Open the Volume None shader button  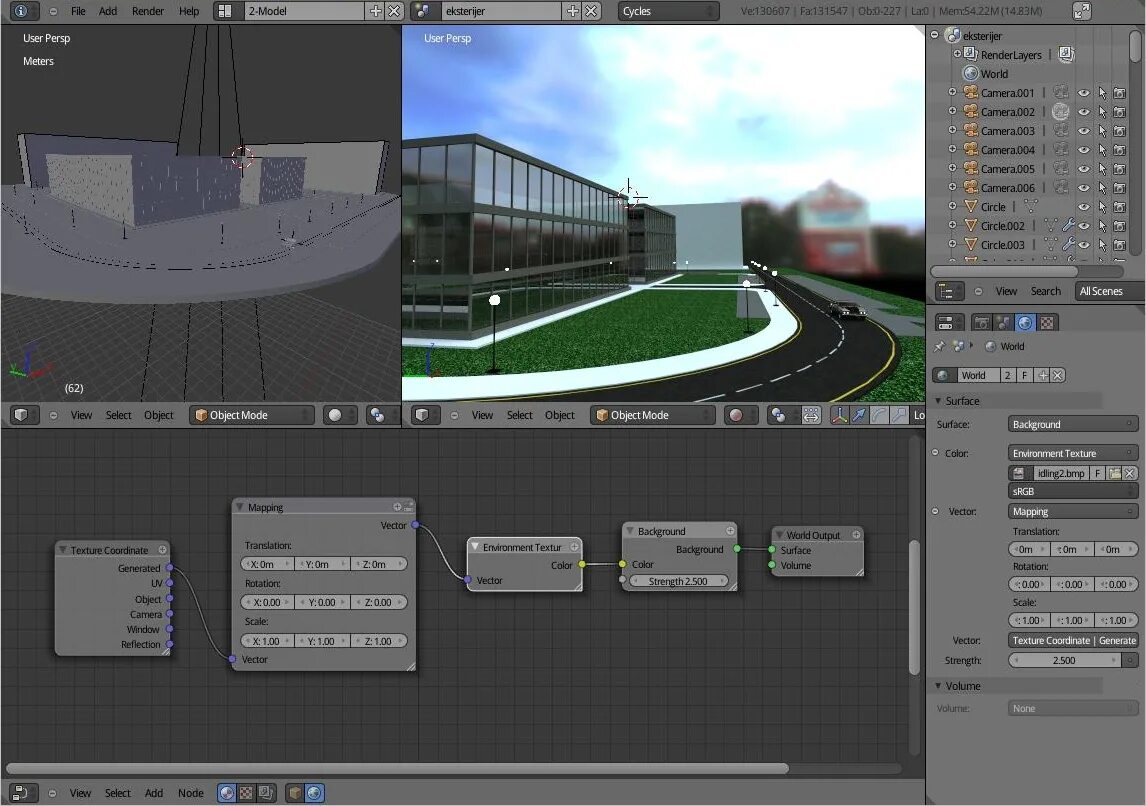pyautogui.click(x=1072, y=708)
